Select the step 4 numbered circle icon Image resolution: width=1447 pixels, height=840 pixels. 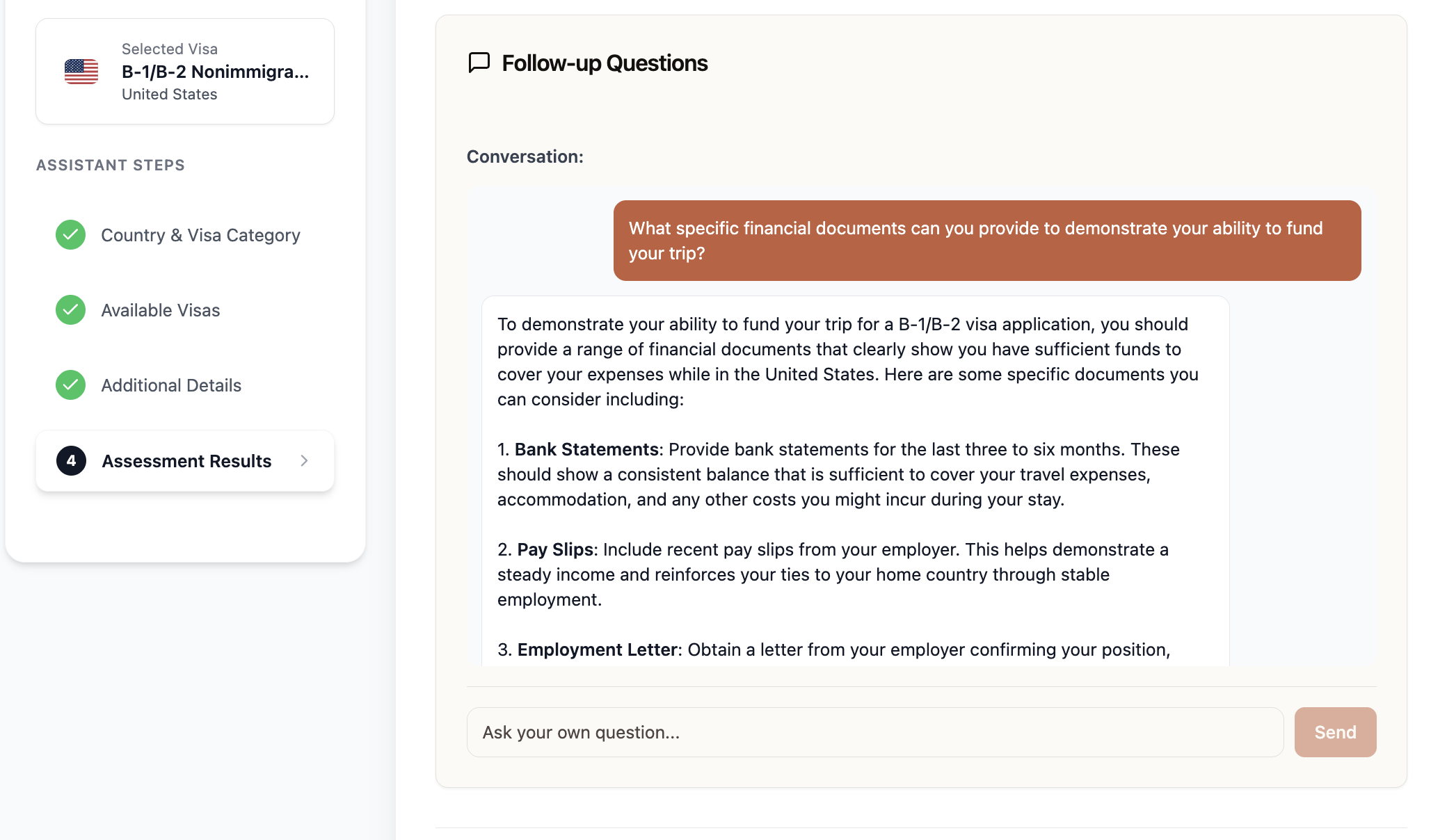pos(71,461)
